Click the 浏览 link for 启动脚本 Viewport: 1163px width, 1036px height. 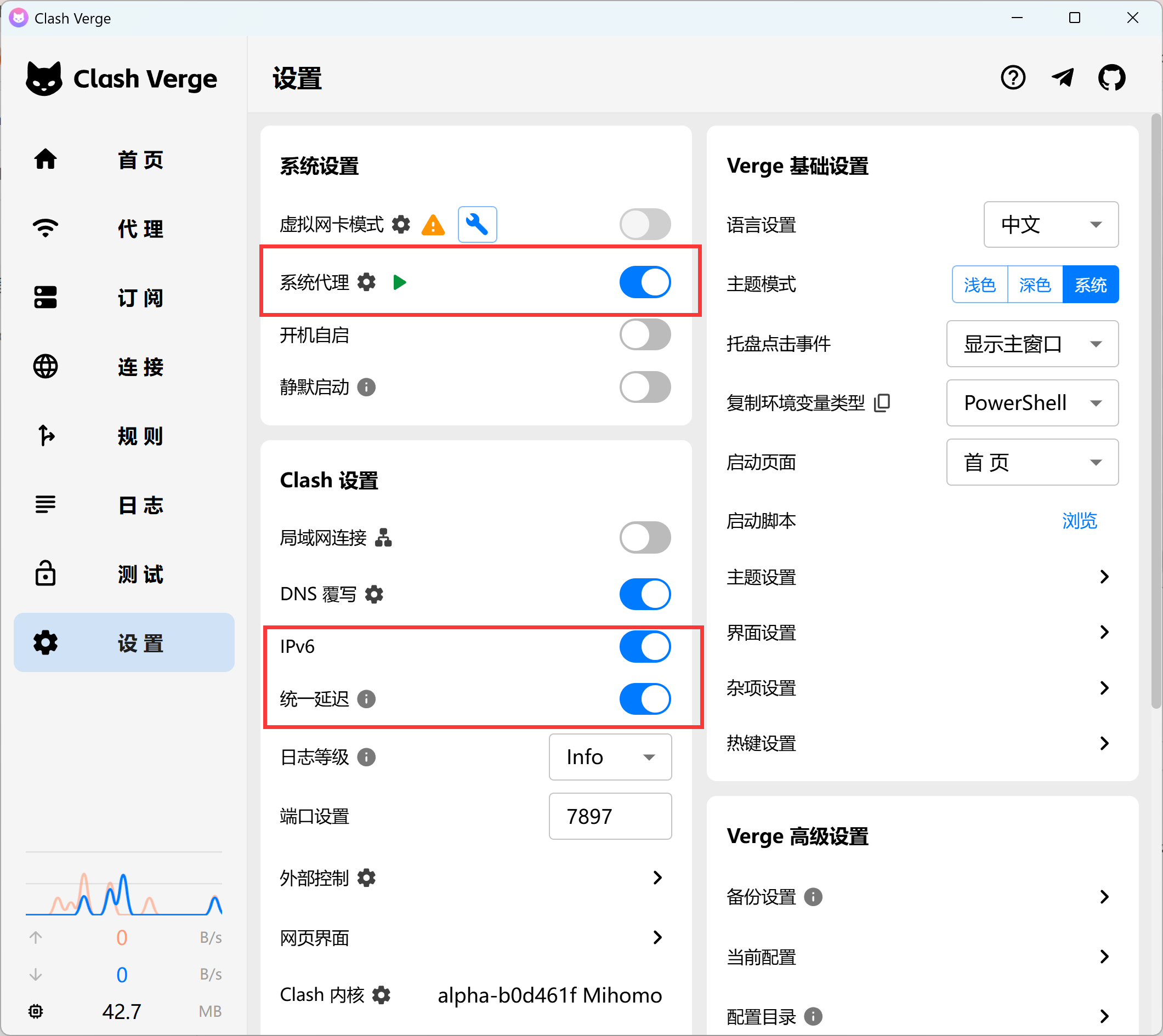tap(1079, 521)
